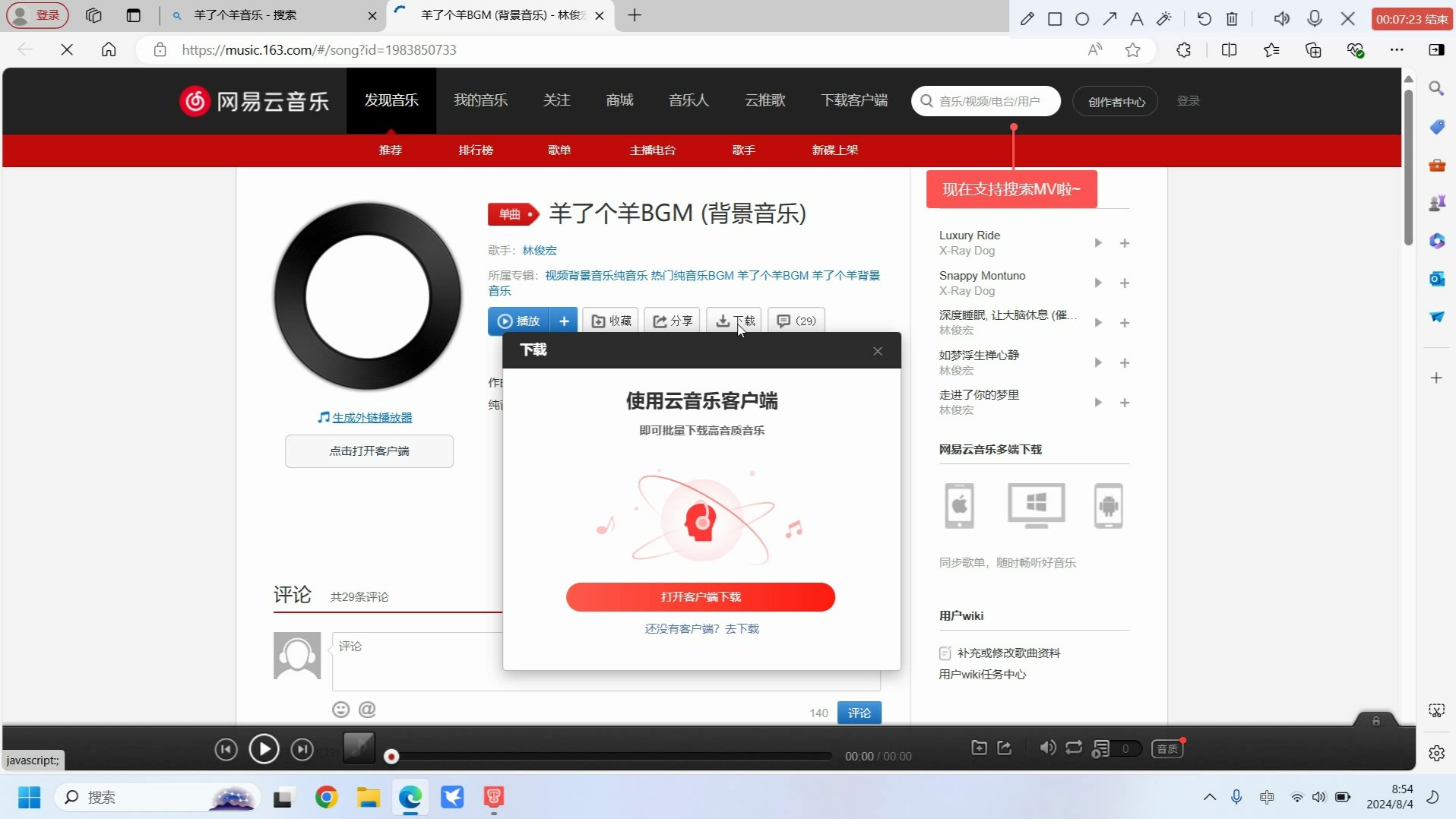
Task: Select the Android client icon under 多端下载
Action: pos(1109,505)
